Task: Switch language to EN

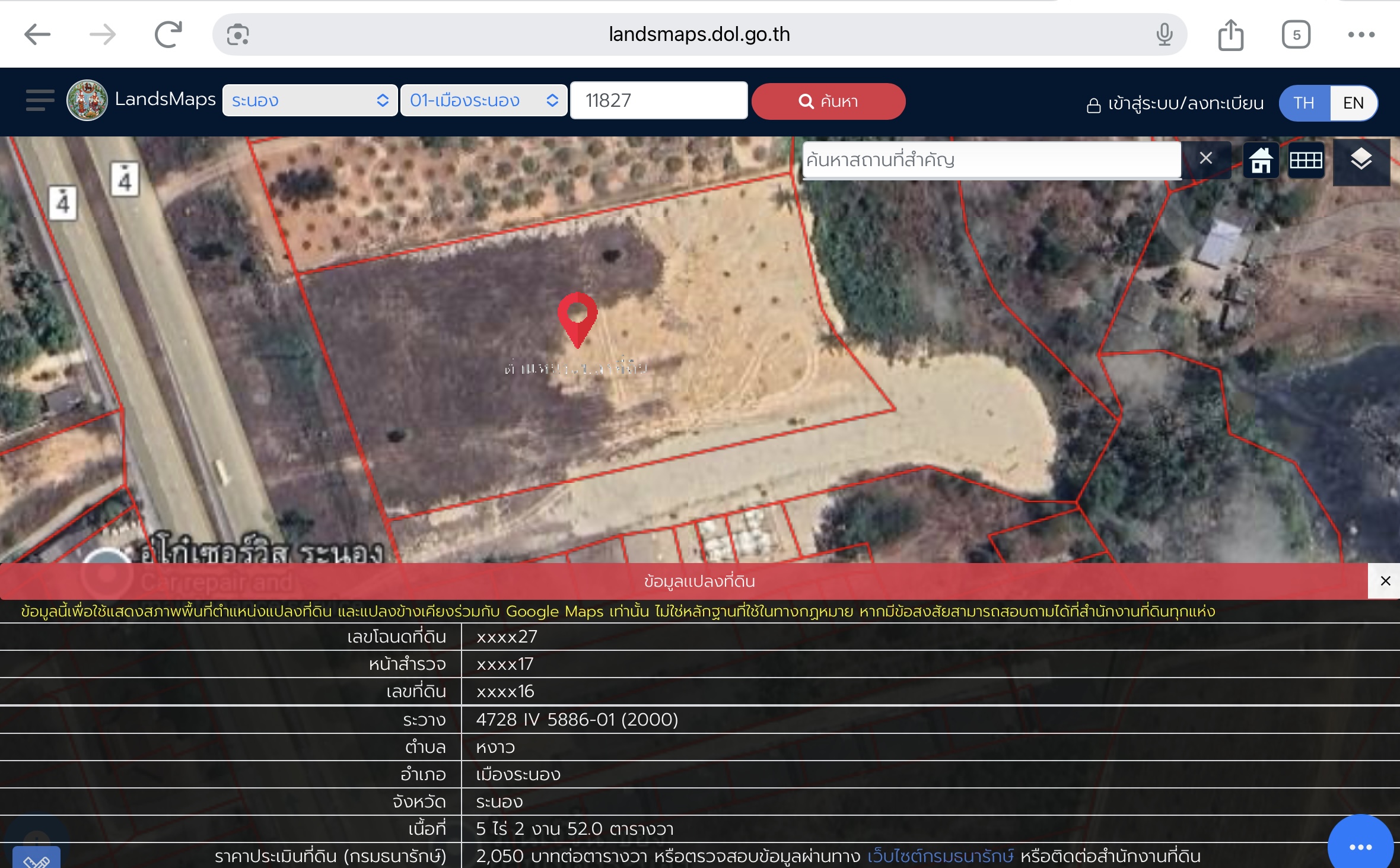Action: 1353,103
